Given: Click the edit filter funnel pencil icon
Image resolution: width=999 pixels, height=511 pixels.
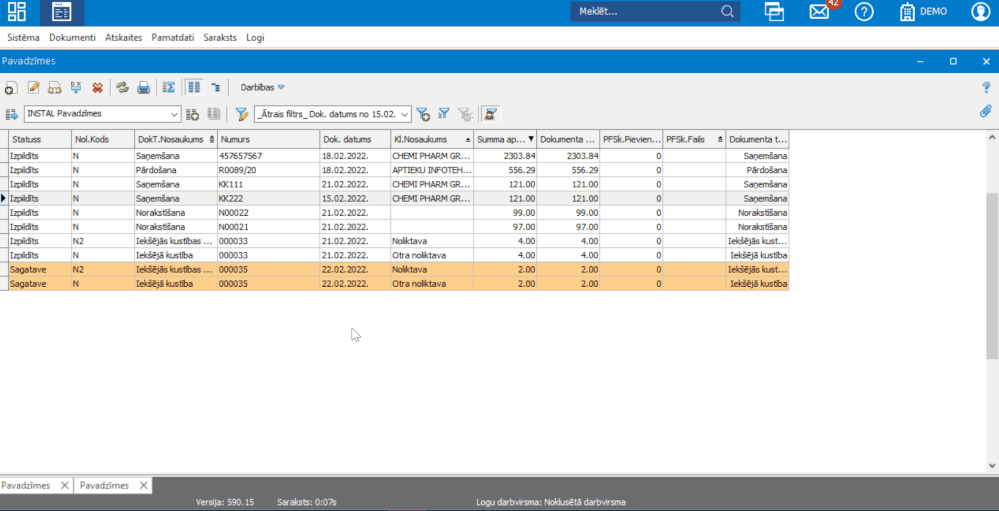Looking at the screenshot, I should click(241, 114).
